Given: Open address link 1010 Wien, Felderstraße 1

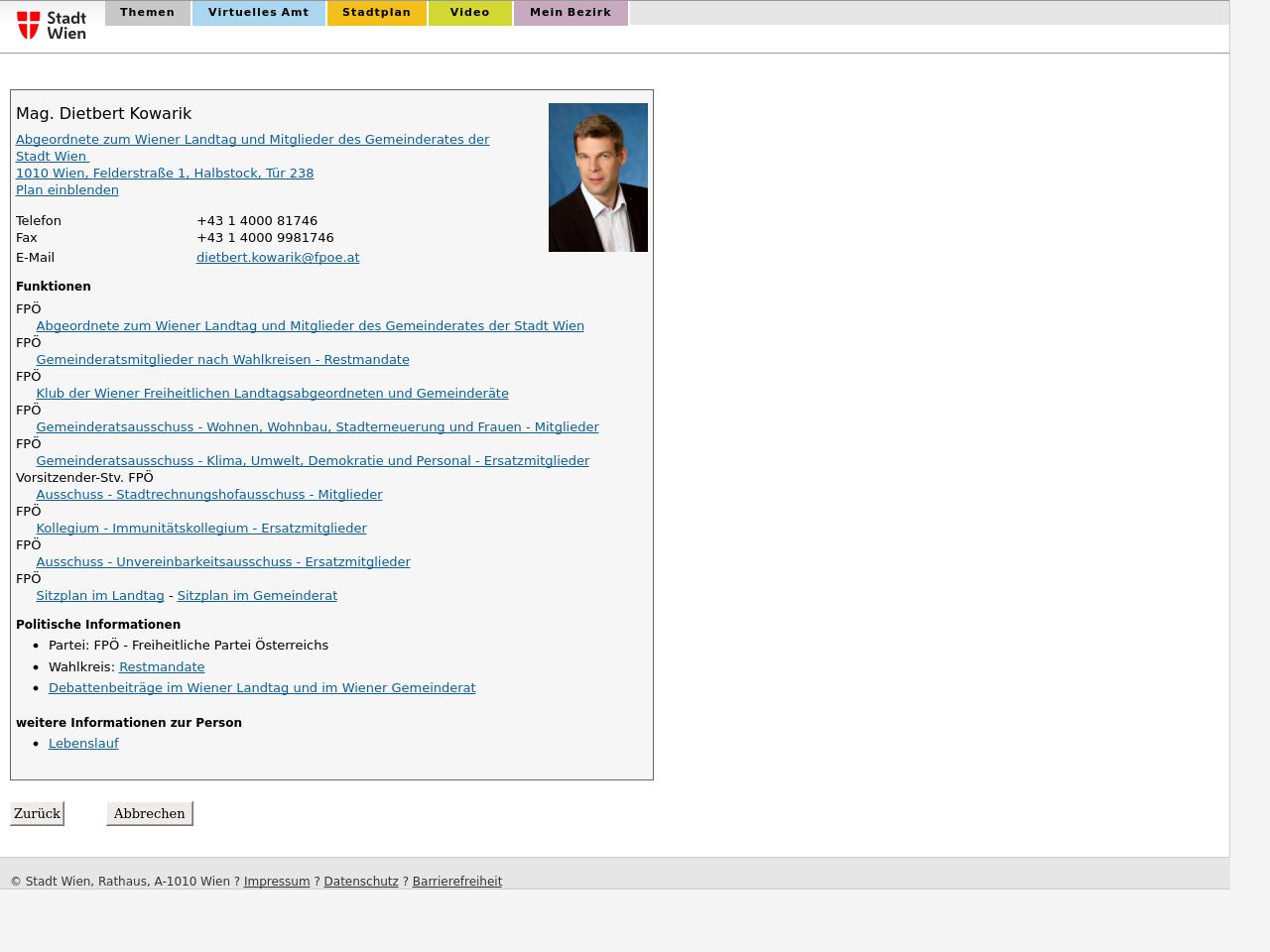Looking at the screenshot, I should coord(165,174).
